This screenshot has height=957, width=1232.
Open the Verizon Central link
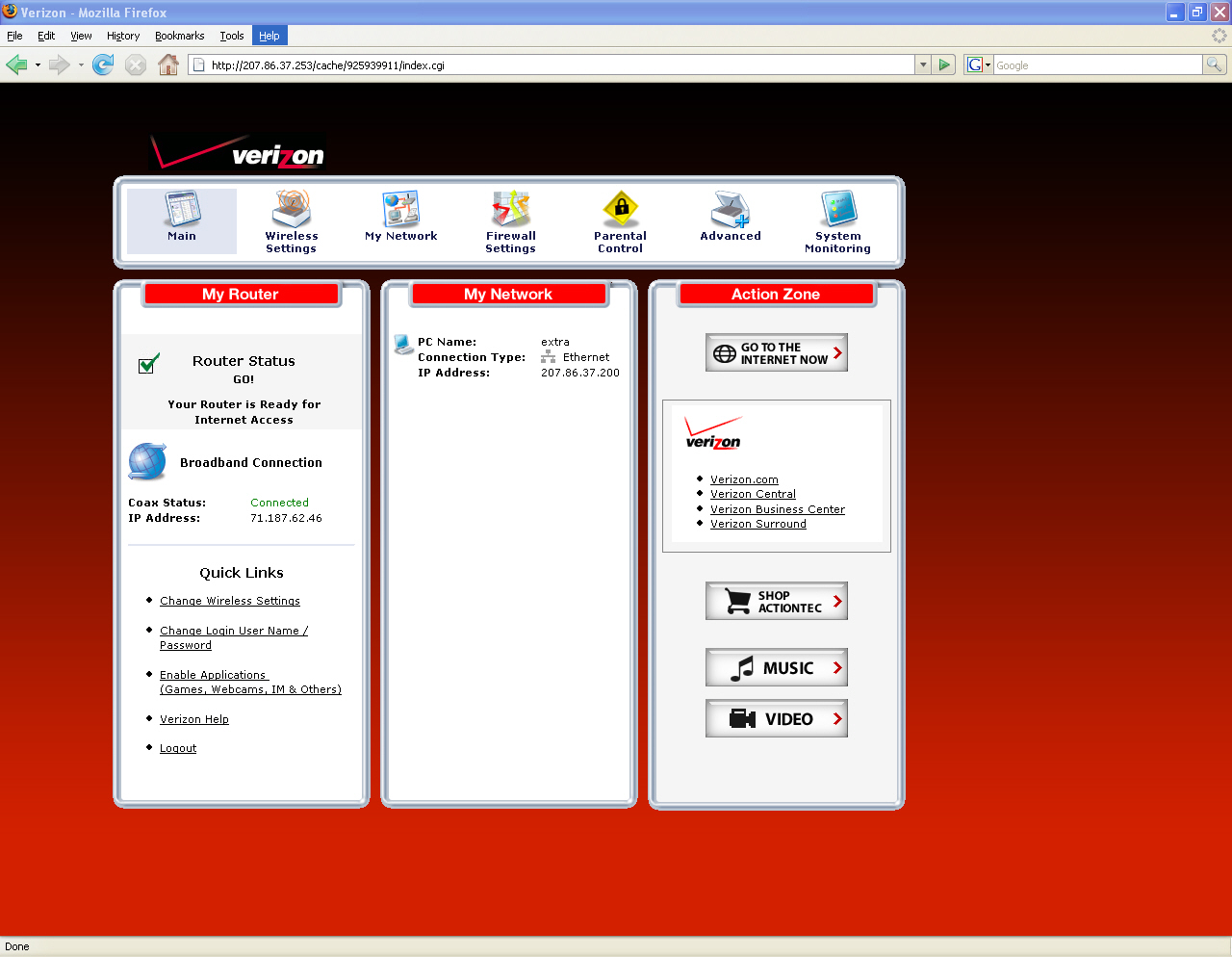click(x=753, y=494)
